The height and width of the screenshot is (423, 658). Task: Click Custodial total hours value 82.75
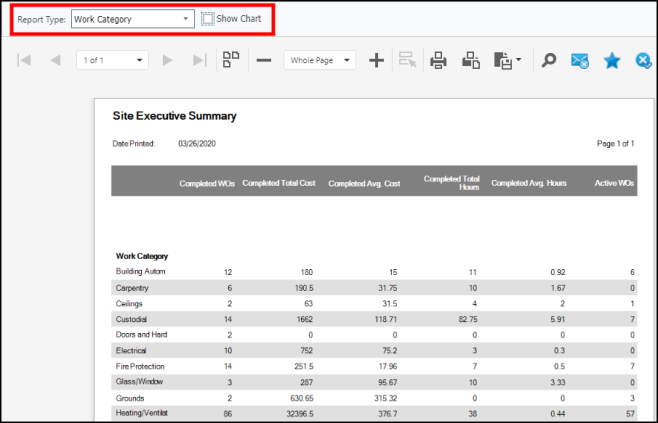pos(466,319)
